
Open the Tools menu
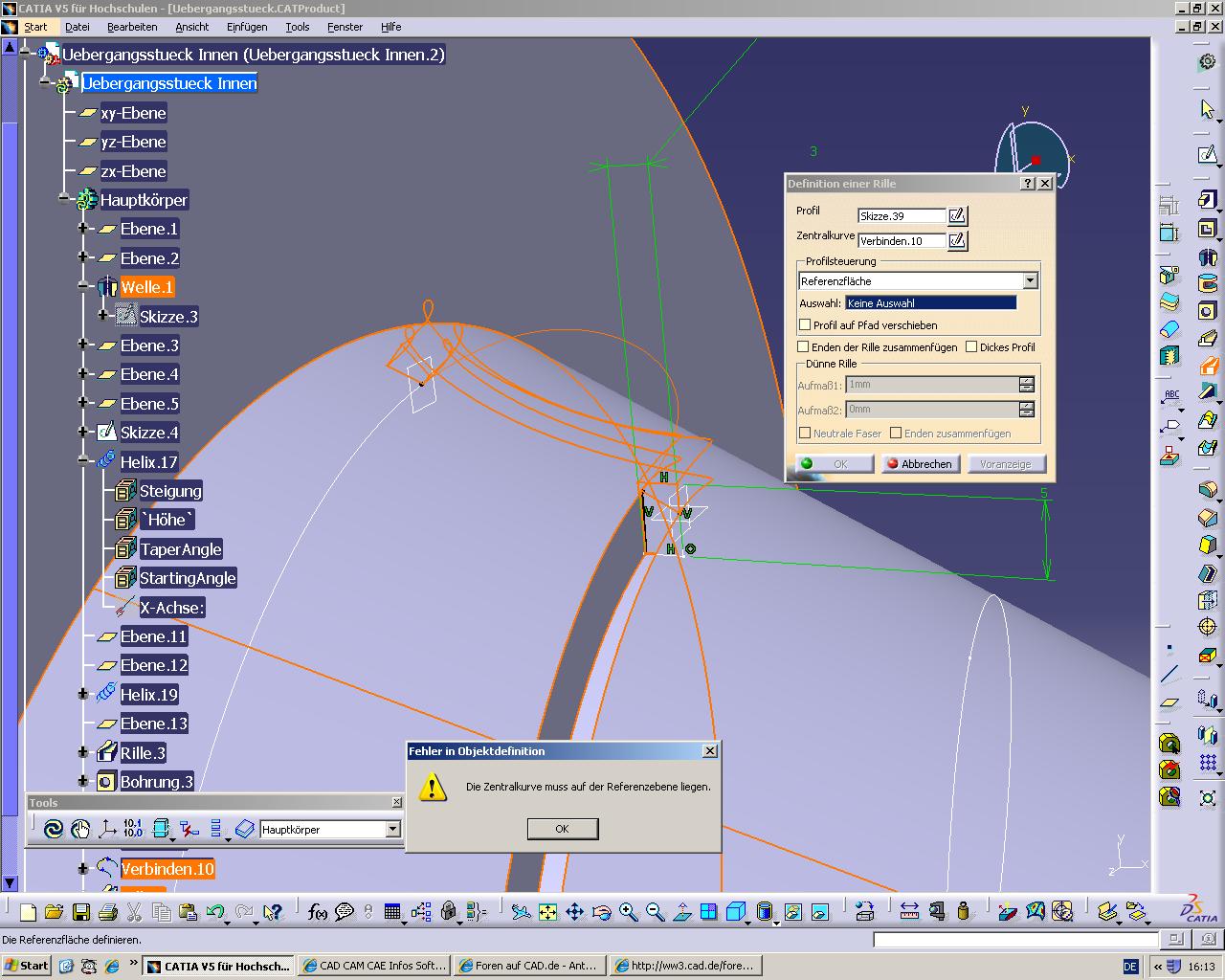tap(298, 27)
